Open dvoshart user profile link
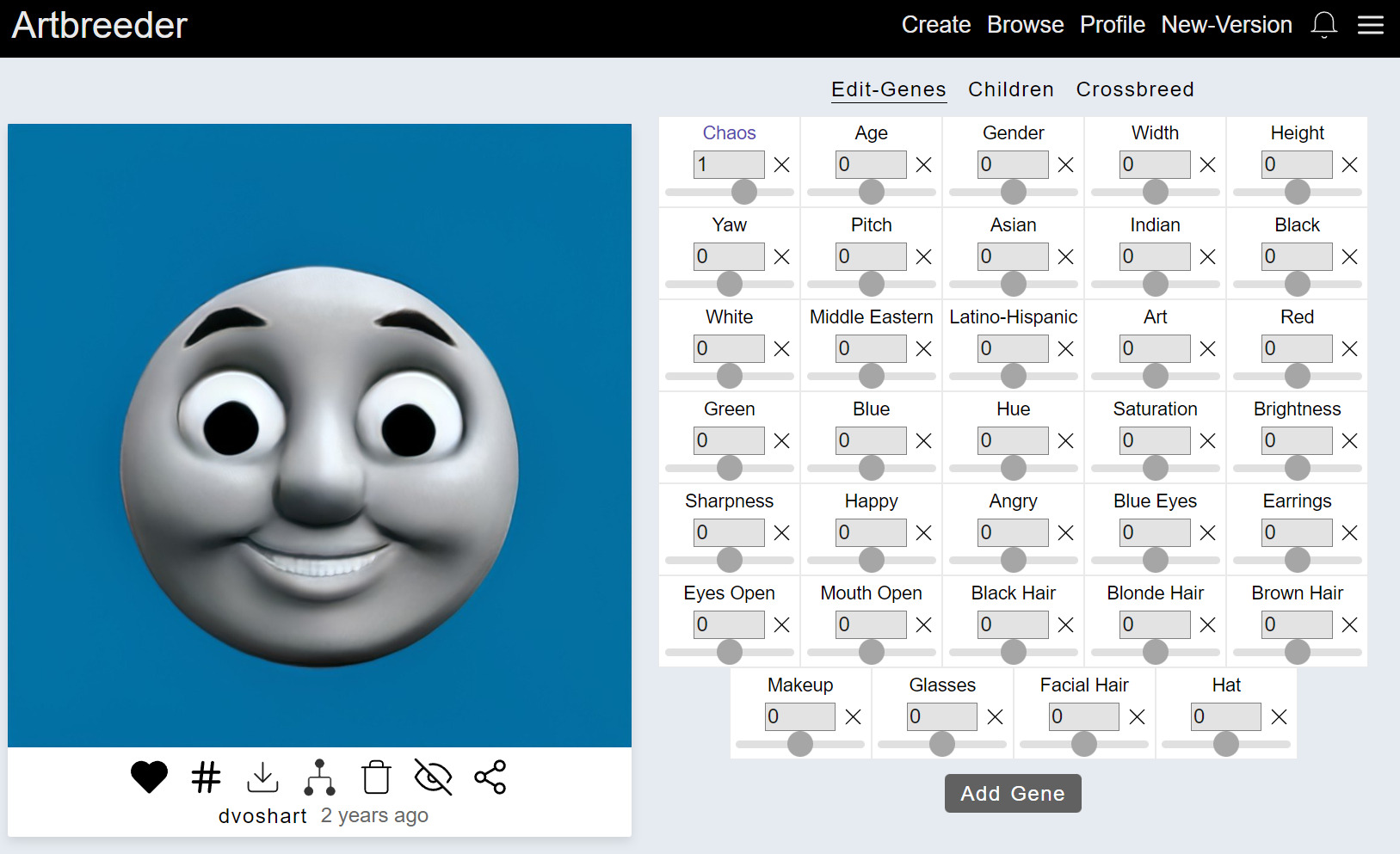Screen dimensions: 1400x854 (262, 815)
